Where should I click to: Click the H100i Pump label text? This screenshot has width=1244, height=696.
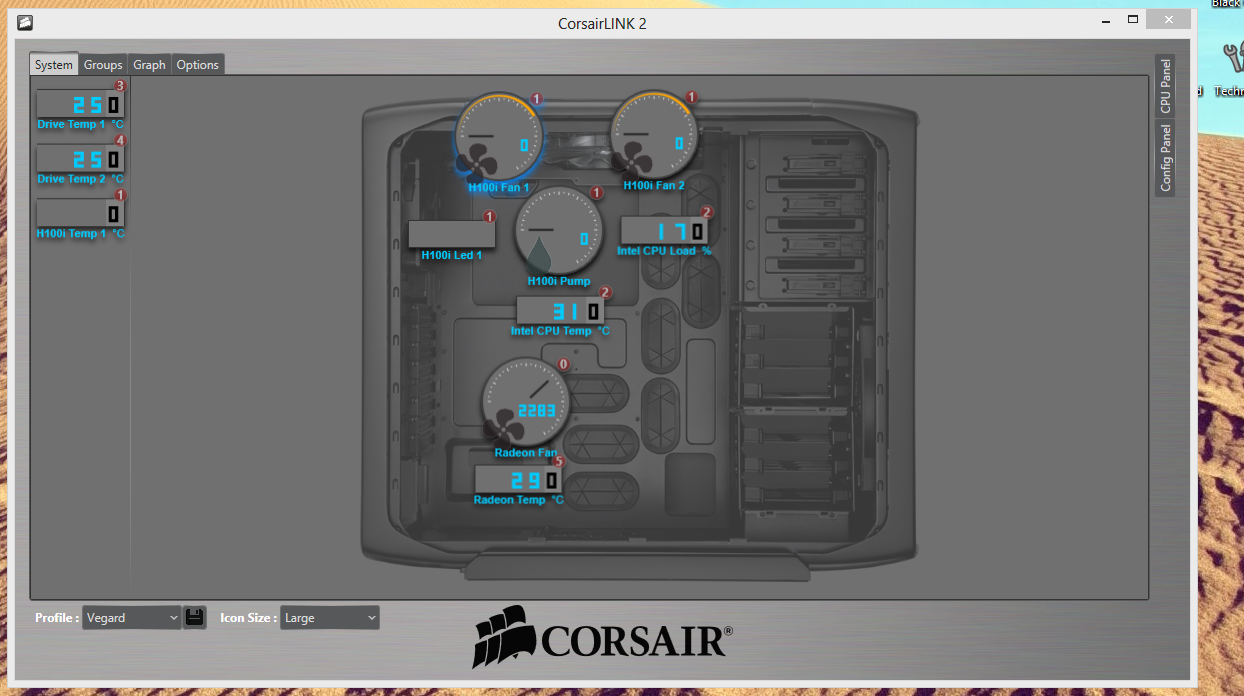(x=559, y=282)
